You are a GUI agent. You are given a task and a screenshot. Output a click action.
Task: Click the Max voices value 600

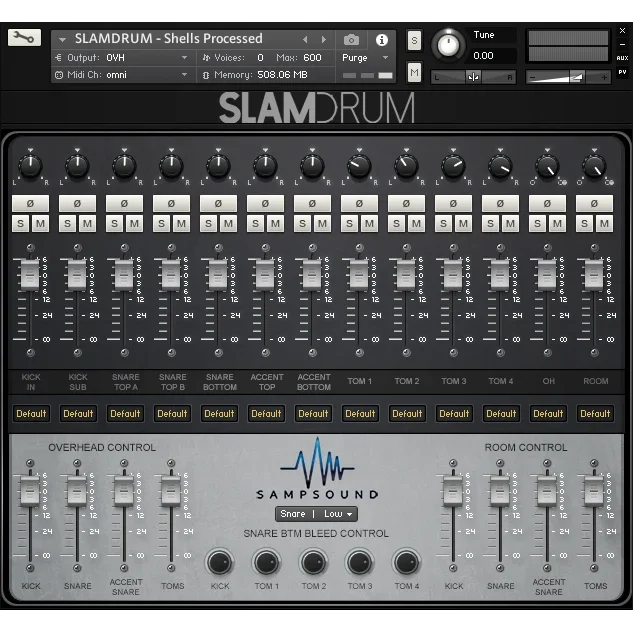pyautogui.click(x=312, y=58)
